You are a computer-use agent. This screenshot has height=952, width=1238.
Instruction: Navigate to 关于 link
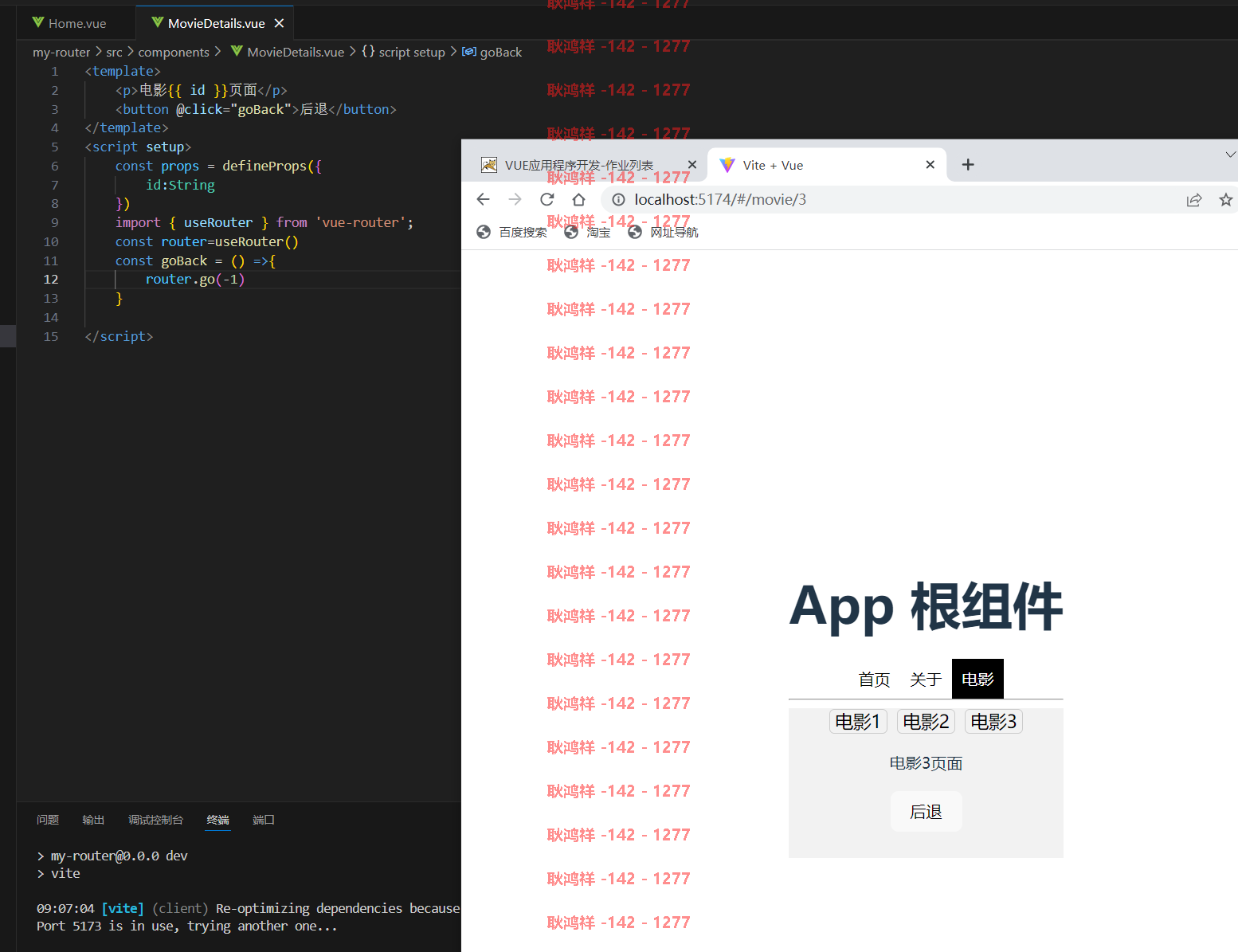pos(926,680)
